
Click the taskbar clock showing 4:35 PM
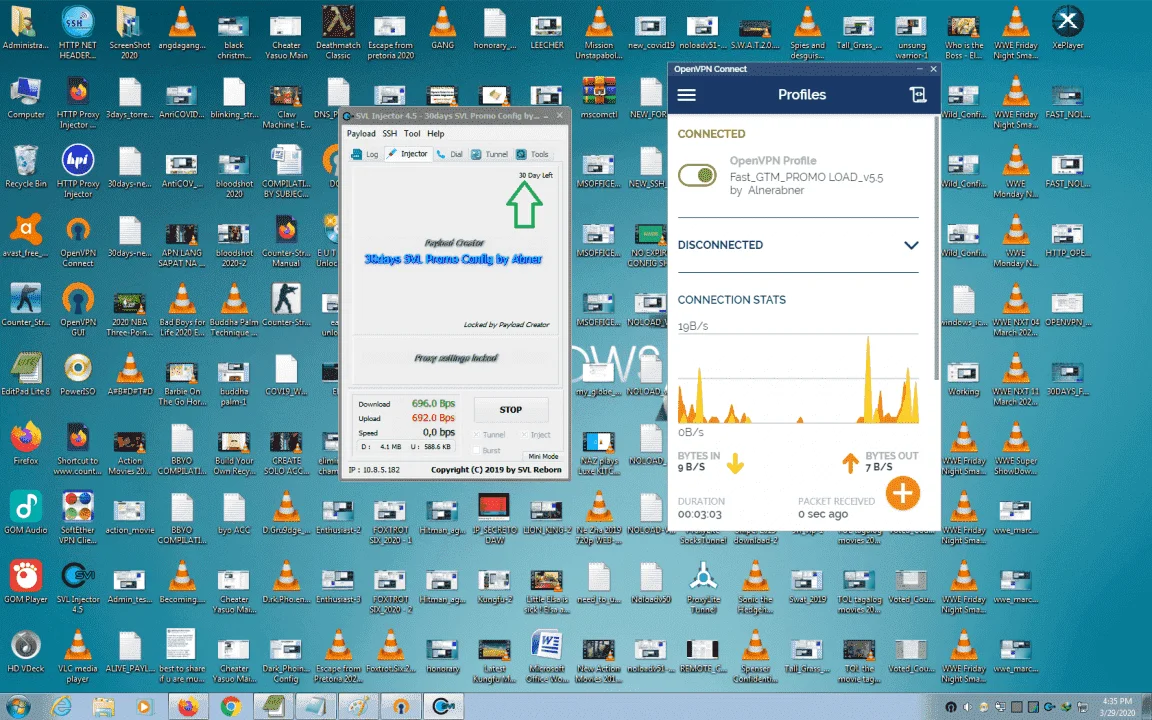[x=1117, y=707]
